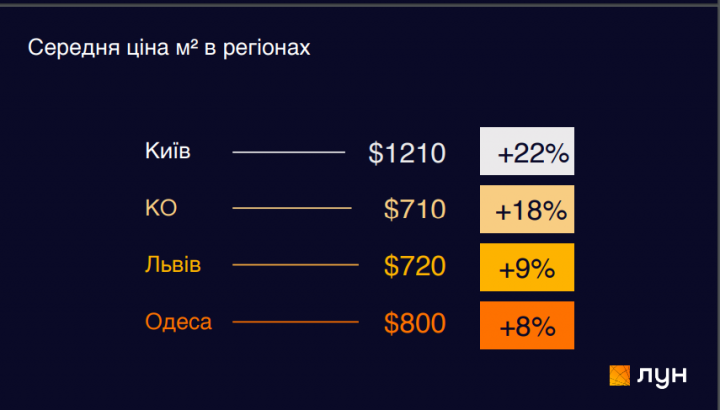Select the Київ region label

[x=168, y=152]
